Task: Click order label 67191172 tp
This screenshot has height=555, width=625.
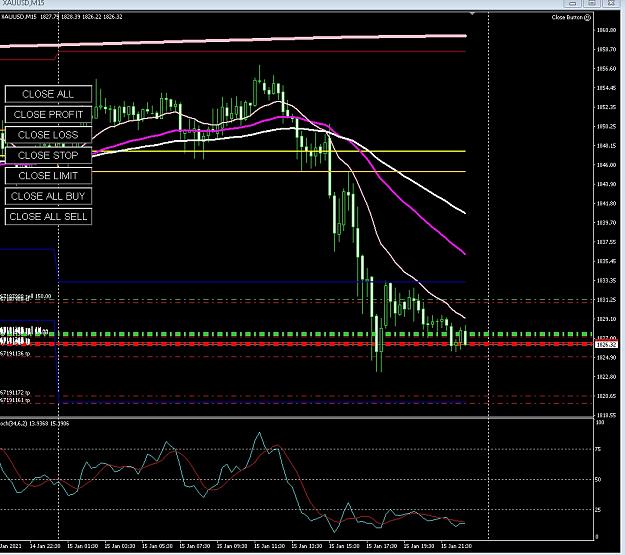Action: (x=15, y=393)
